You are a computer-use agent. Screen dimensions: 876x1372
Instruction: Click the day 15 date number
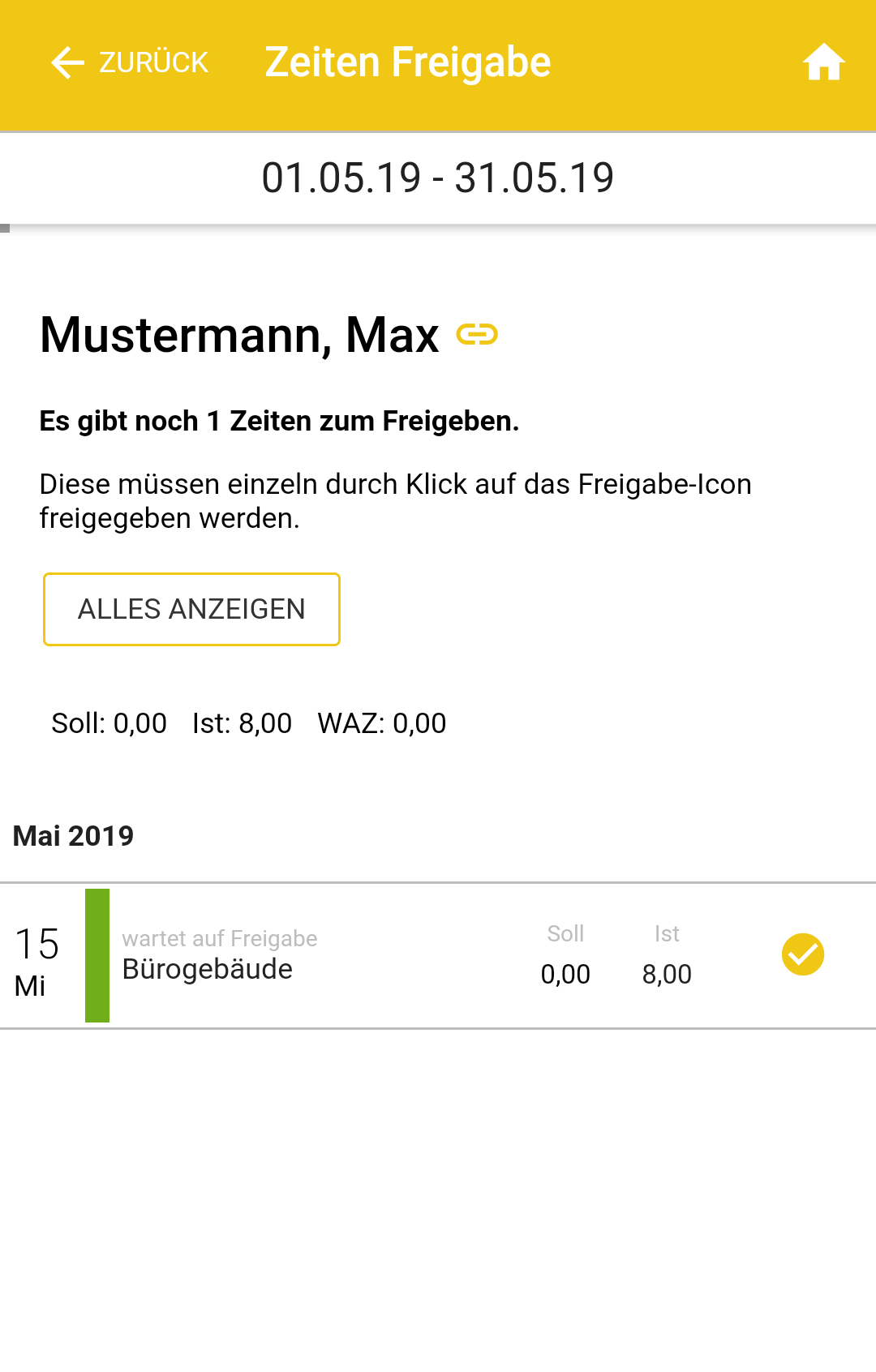(37, 944)
